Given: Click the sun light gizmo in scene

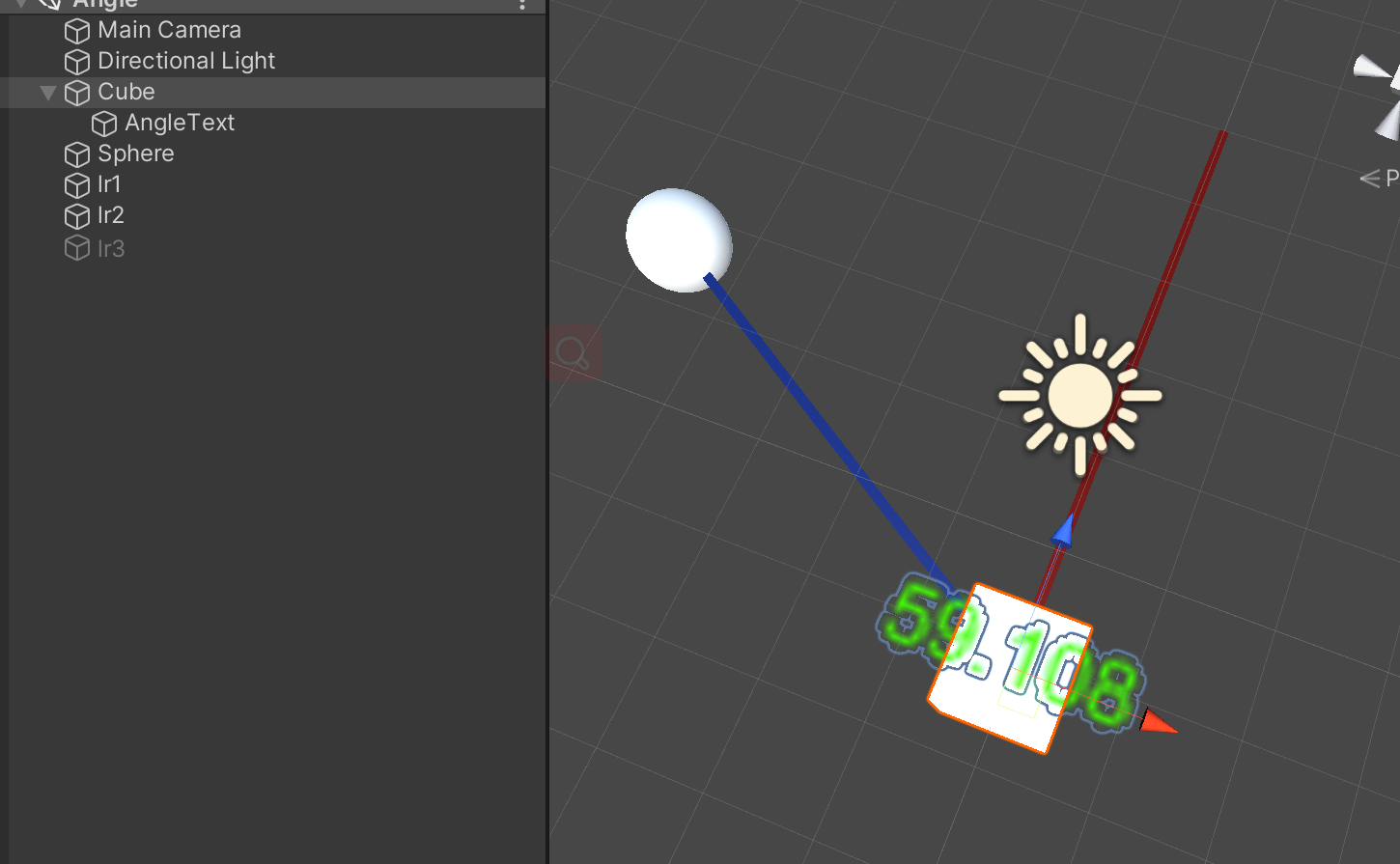Looking at the screenshot, I should click(x=1080, y=395).
